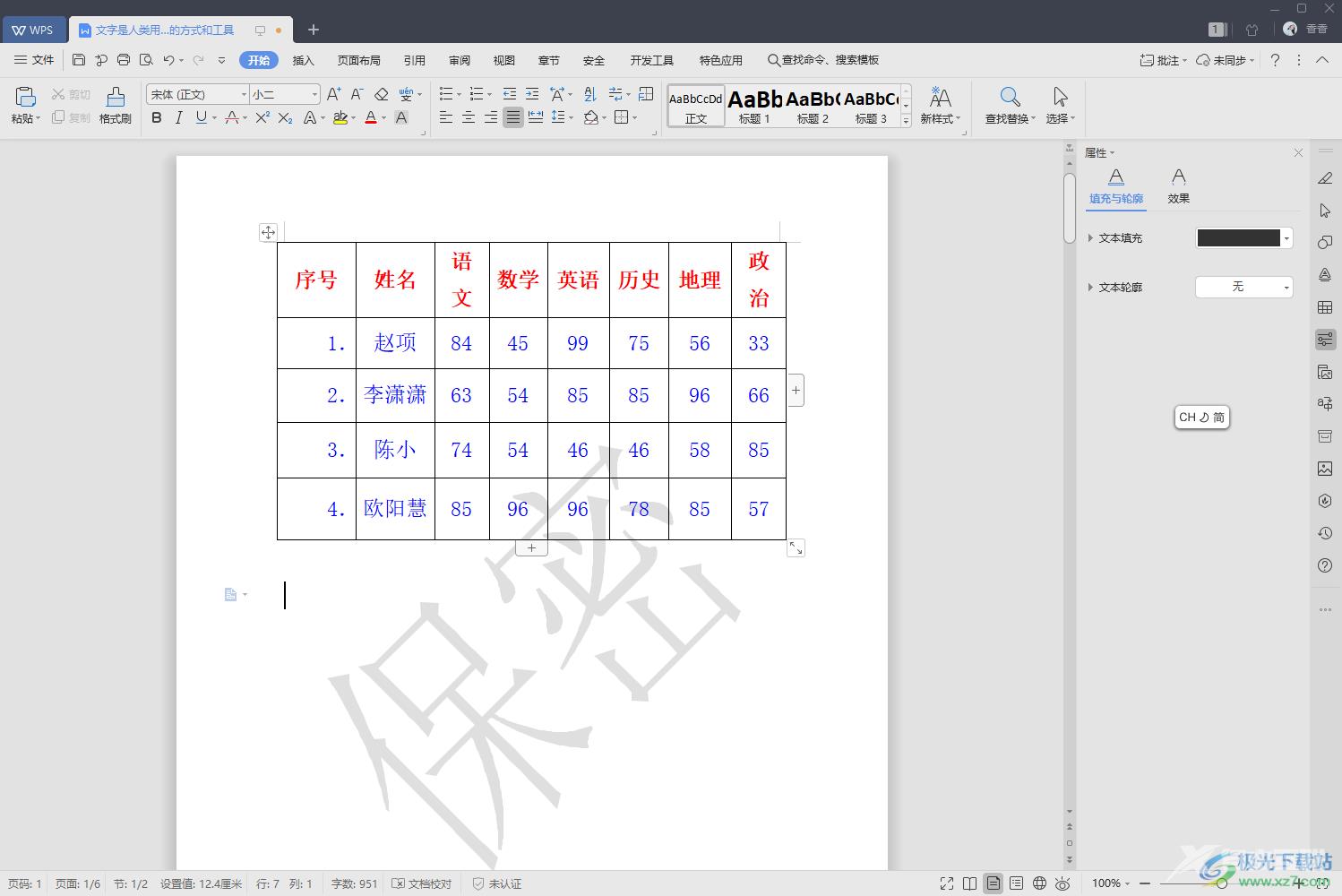
Task: Open the history clock in right sidebar
Action: click(x=1325, y=533)
